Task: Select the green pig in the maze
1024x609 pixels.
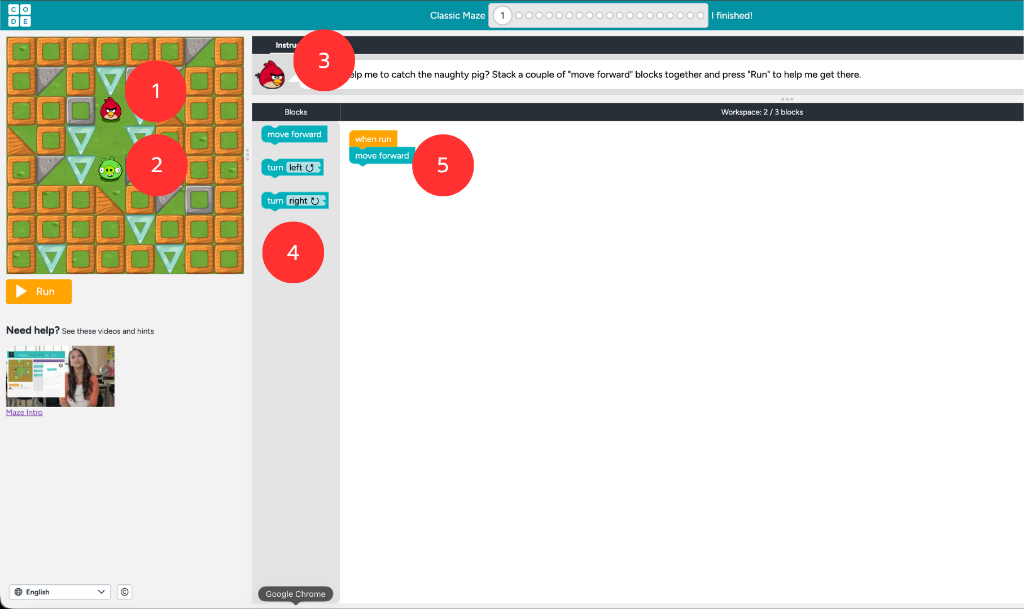Action: (x=110, y=169)
